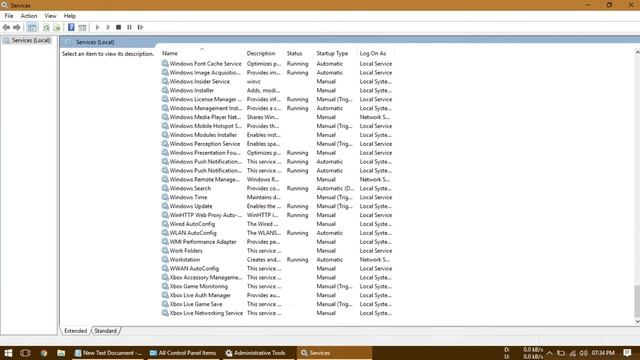
Task: Select the Windows Update service
Action: coord(277,207)
